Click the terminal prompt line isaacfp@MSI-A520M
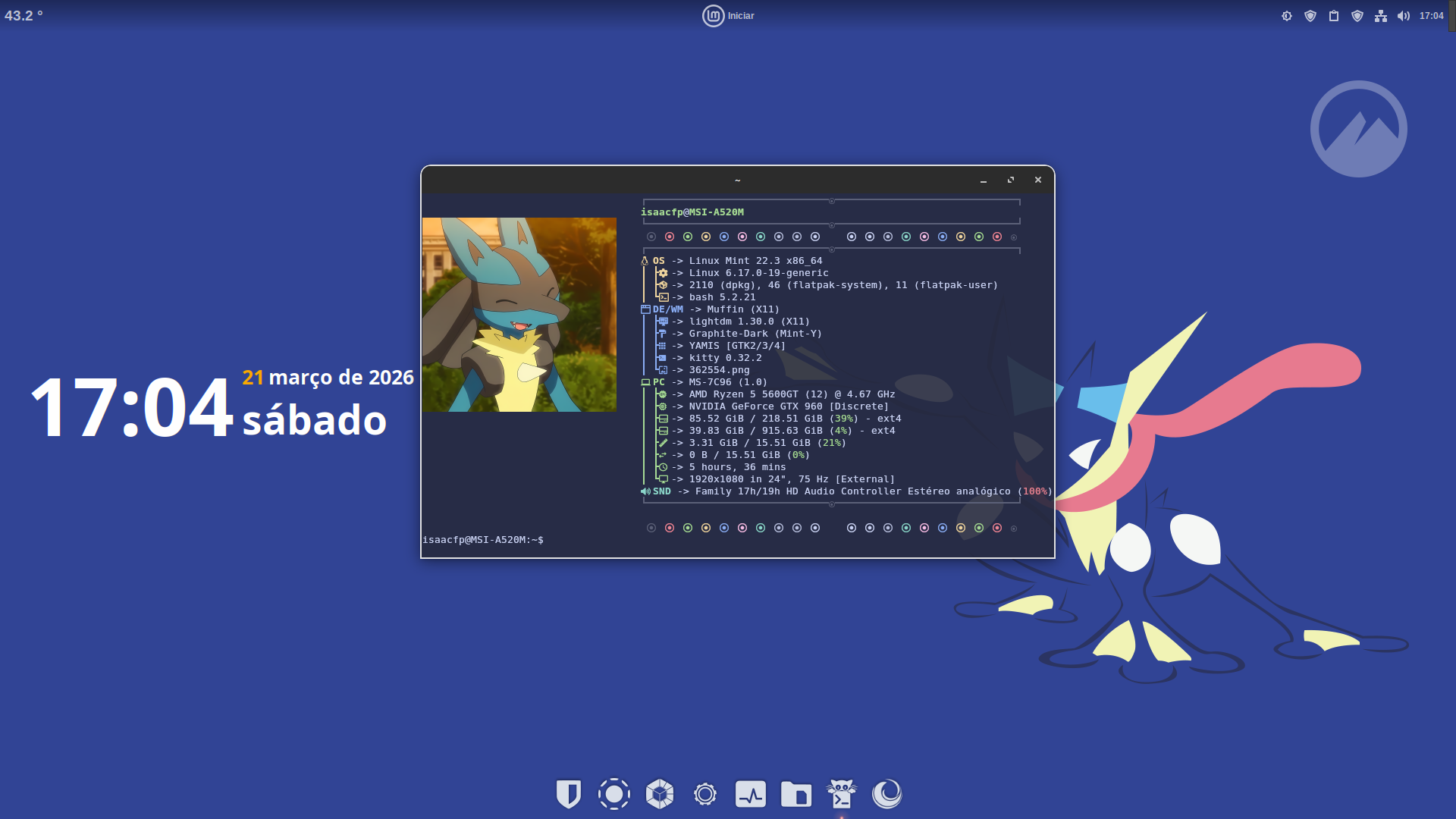 (483, 540)
